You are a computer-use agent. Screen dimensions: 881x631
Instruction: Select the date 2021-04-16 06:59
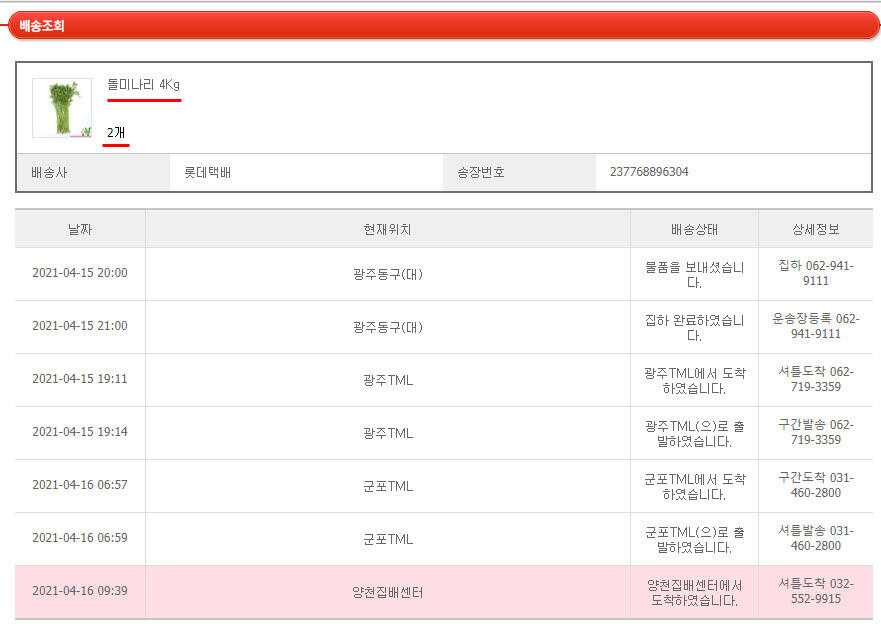(x=80, y=538)
